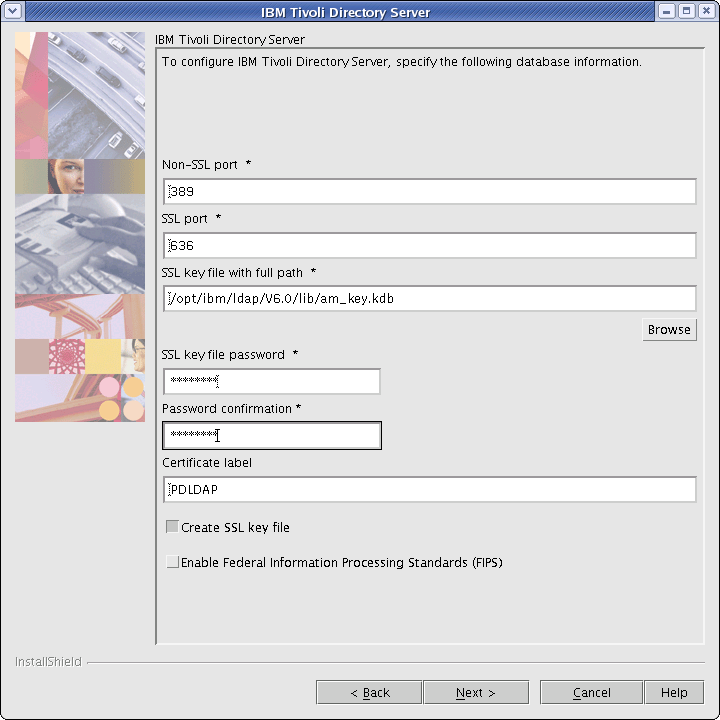This screenshot has height=720, width=720.
Task: Click the SSL port field containing 636
Action: (x=429, y=245)
